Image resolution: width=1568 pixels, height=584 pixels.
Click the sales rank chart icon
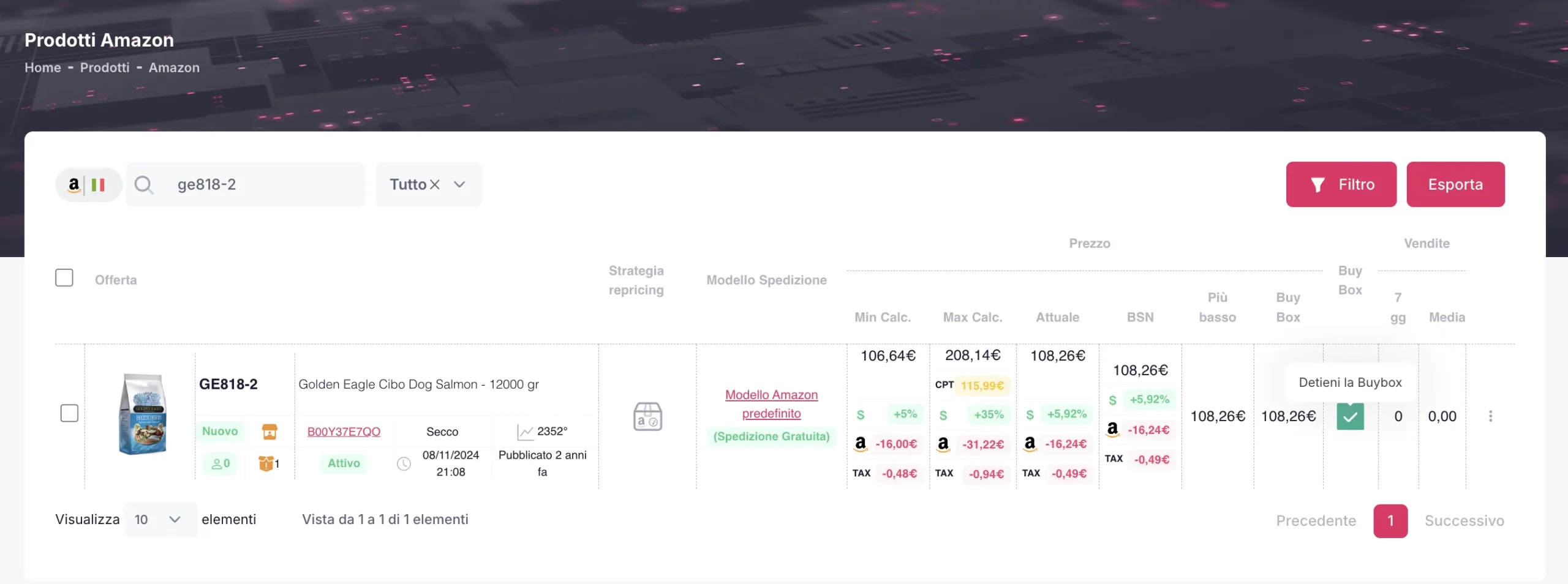pyautogui.click(x=525, y=432)
